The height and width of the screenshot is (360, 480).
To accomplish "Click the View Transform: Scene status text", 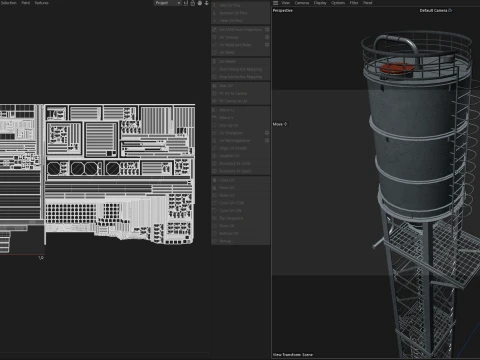I will (293, 355).
